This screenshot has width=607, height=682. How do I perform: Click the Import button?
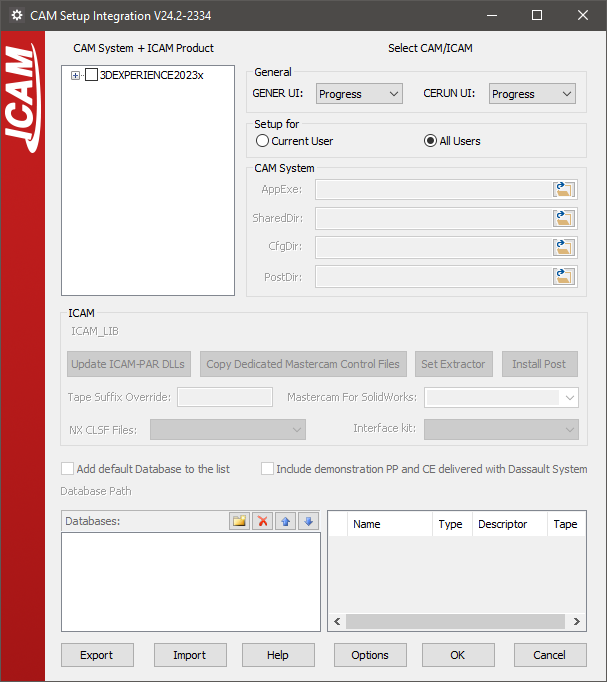(x=190, y=655)
